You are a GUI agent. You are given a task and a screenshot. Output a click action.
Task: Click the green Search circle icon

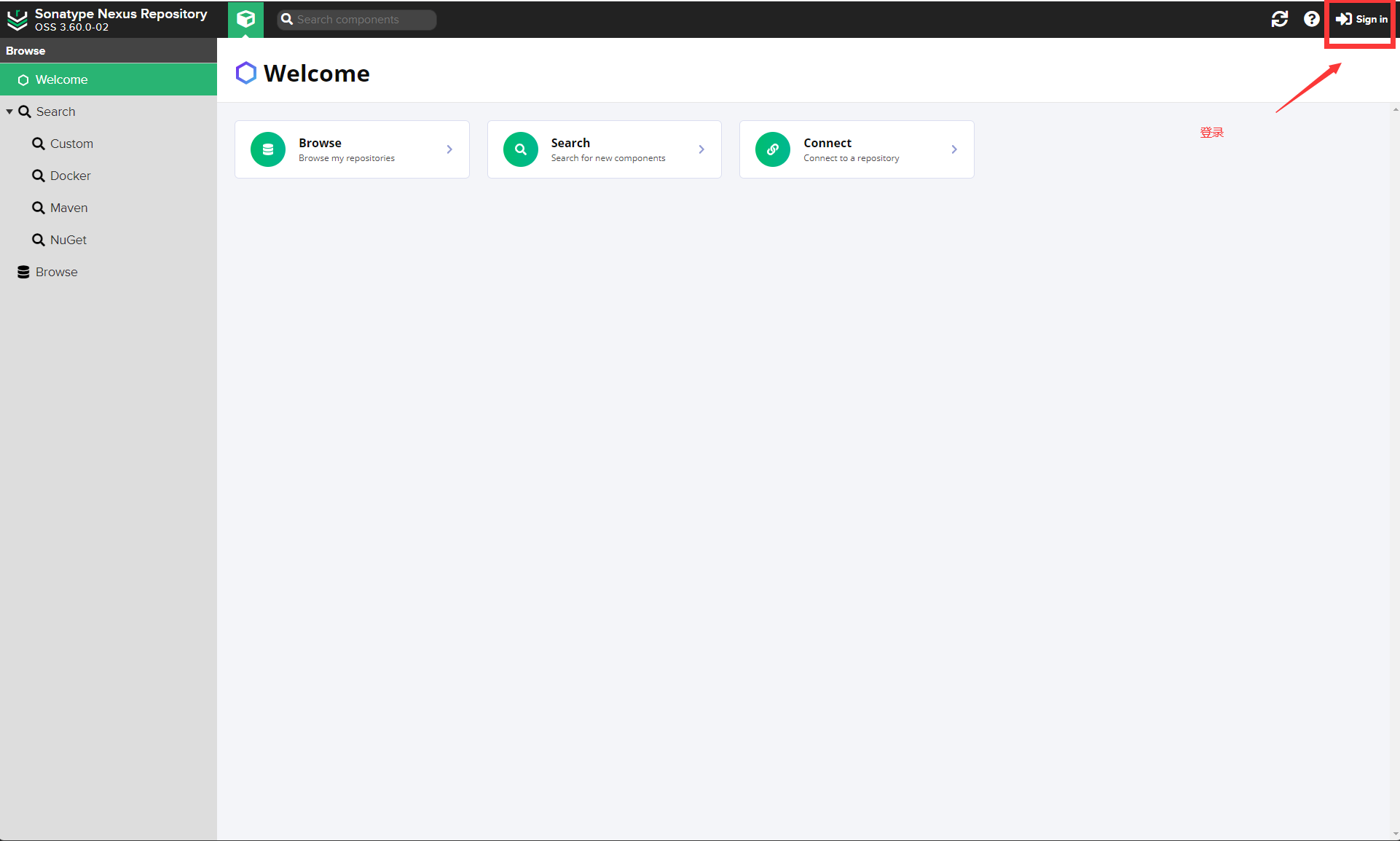521,149
